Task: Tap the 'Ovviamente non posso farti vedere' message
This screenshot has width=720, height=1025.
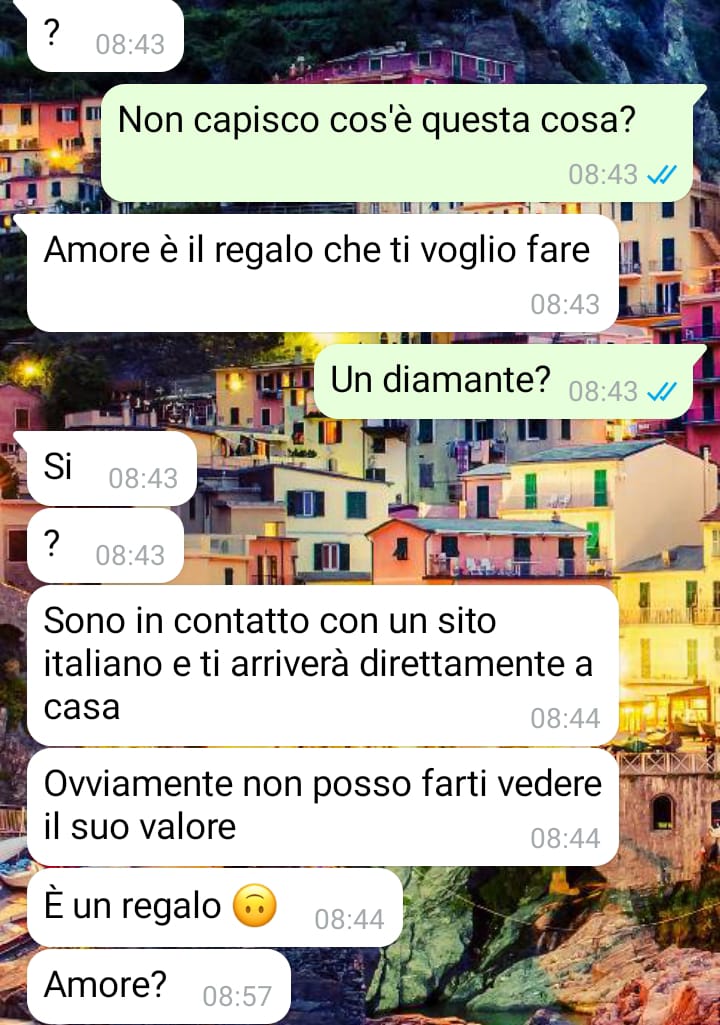Action: click(x=323, y=807)
